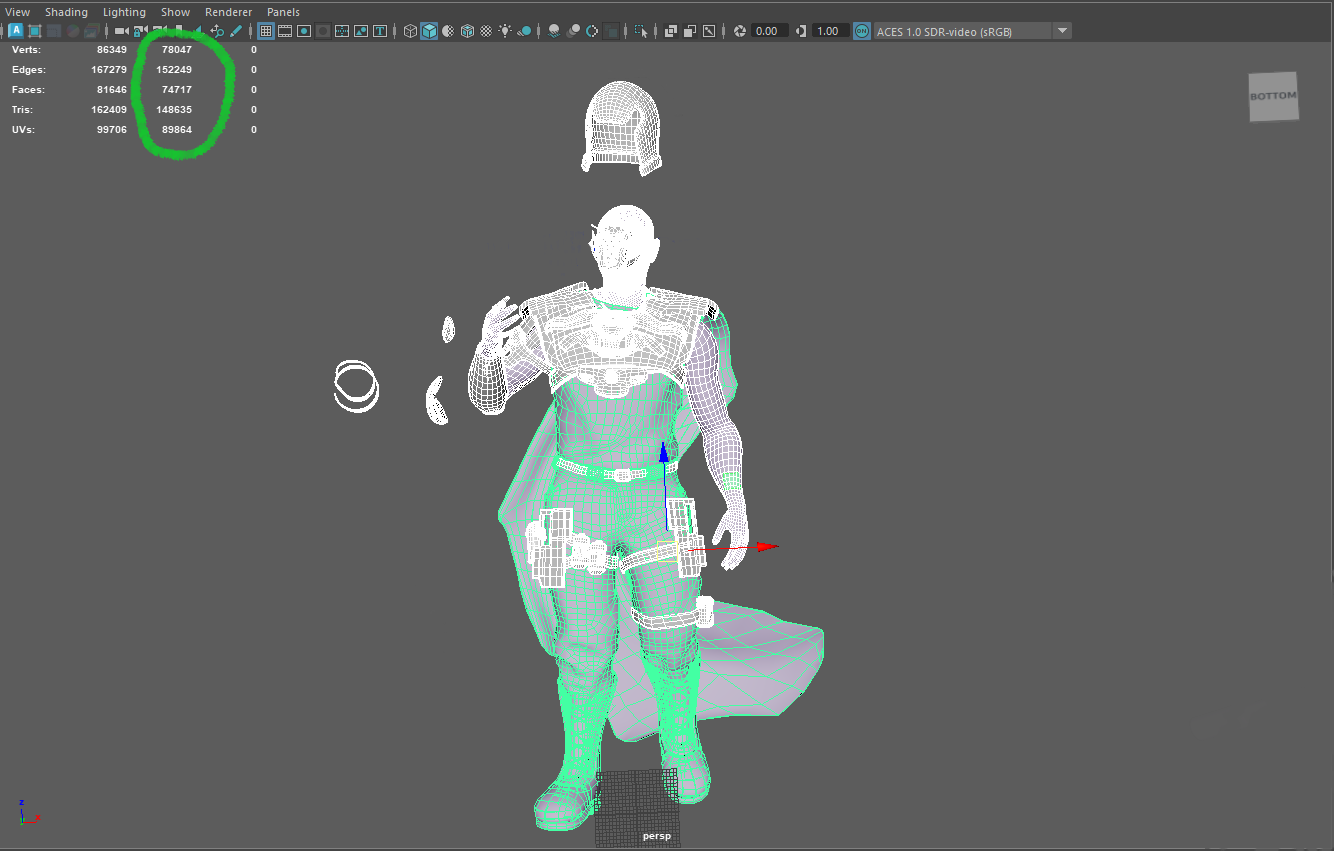The width and height of the screenshot is (1334, 851).
Task: Toggle color management ON button
Action: (862, 31)
